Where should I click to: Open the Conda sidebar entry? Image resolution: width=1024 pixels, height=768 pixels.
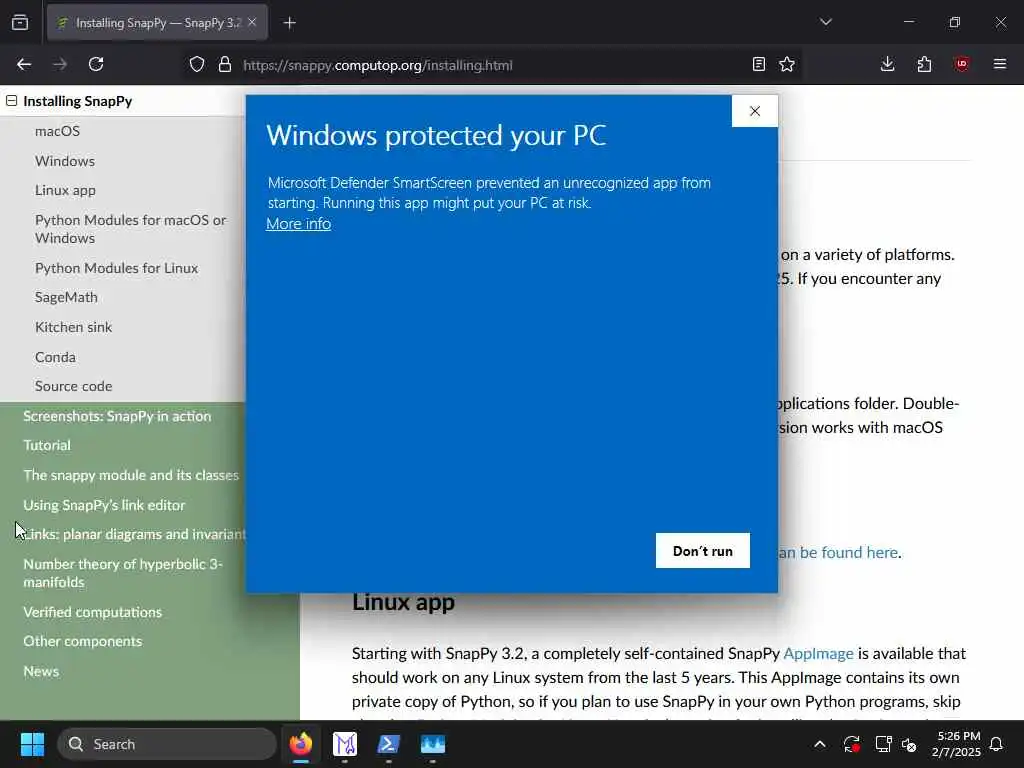pyautogui.click(x=55, y=357)
